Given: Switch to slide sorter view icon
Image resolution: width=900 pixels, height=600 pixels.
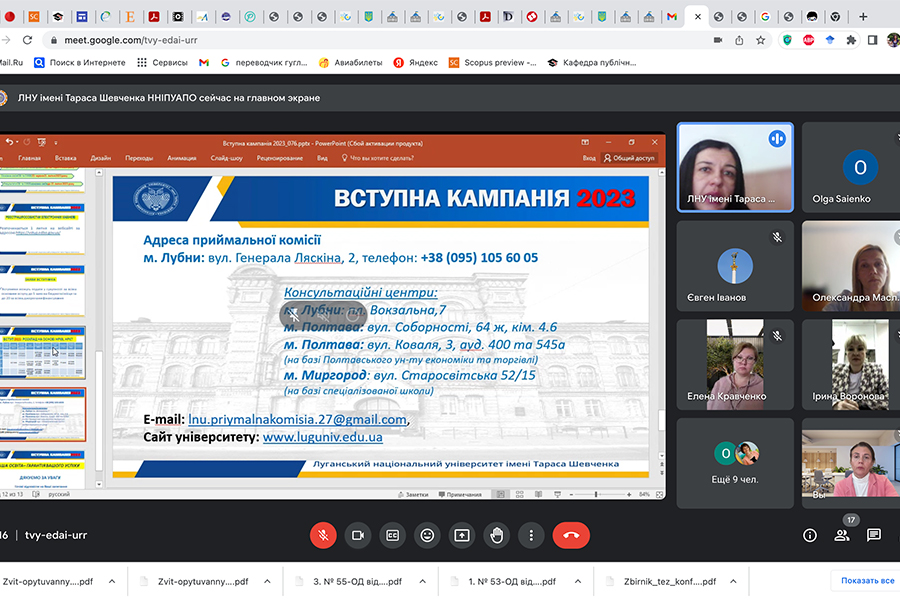Looking at the screenshot, I should [519, 494].
